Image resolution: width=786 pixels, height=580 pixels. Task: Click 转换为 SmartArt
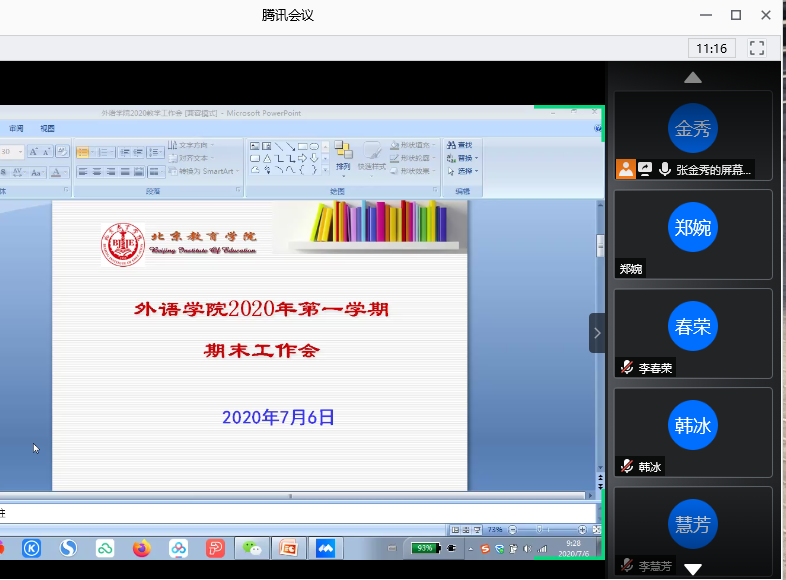(x=204, y=171)
